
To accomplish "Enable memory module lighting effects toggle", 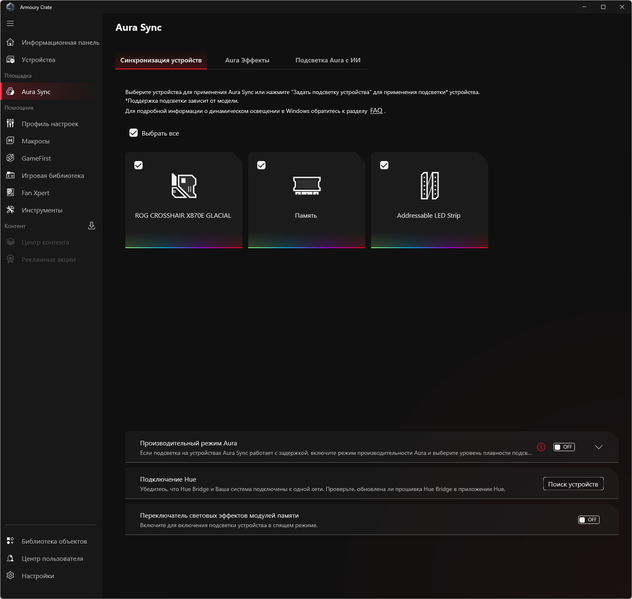I will [x=589, y=520].
